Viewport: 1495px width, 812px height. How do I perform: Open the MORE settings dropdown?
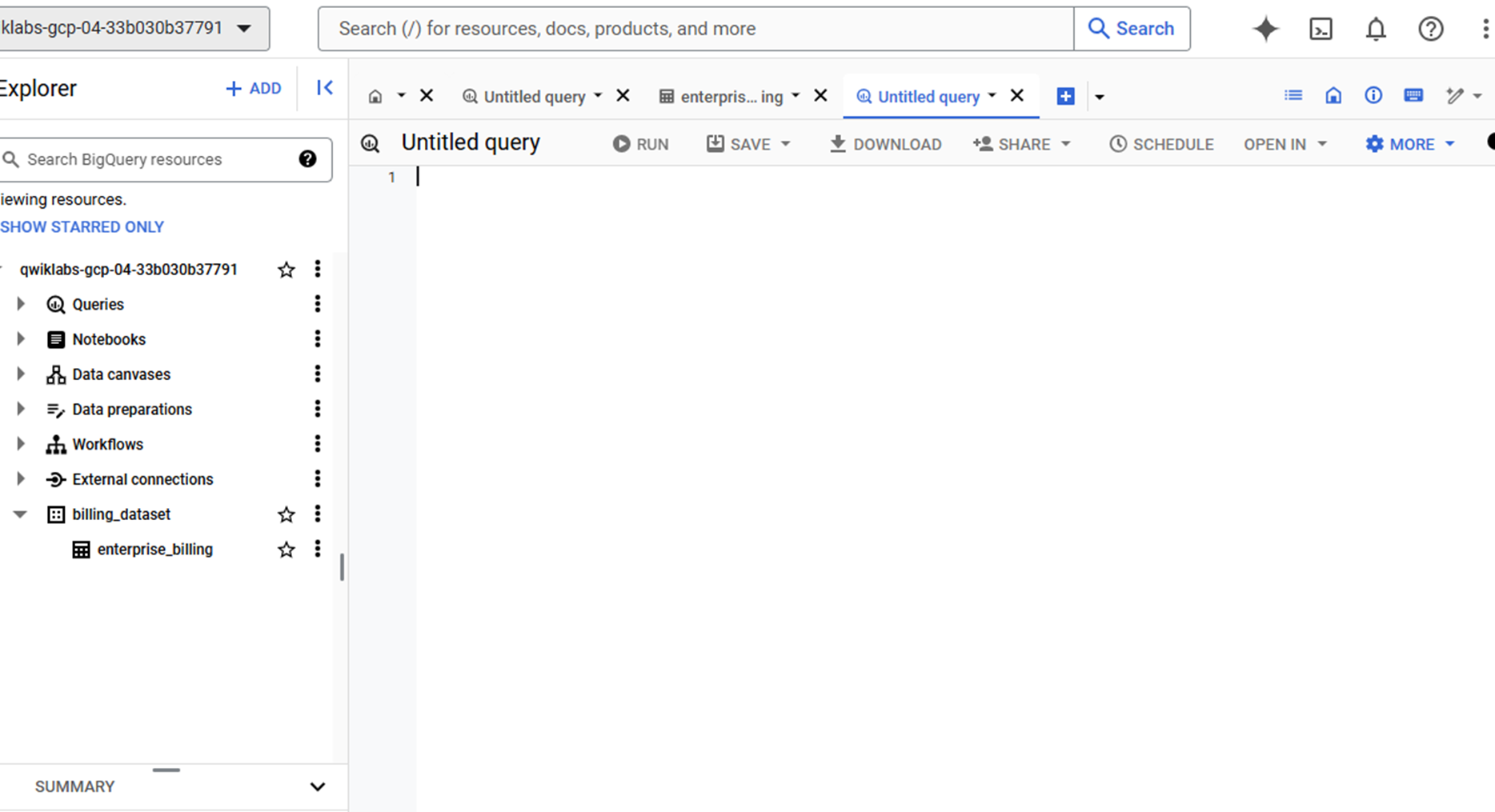(1410, 144)
